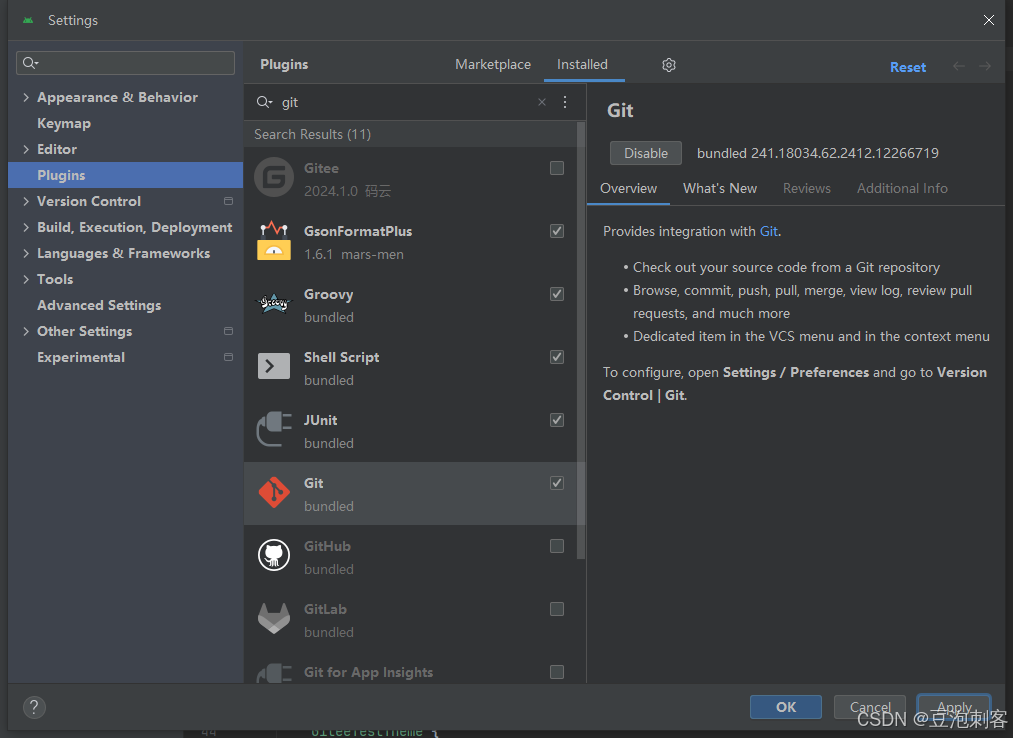
Task: Enable the Gitee plugin checkbox
Action: coord(556,167)
